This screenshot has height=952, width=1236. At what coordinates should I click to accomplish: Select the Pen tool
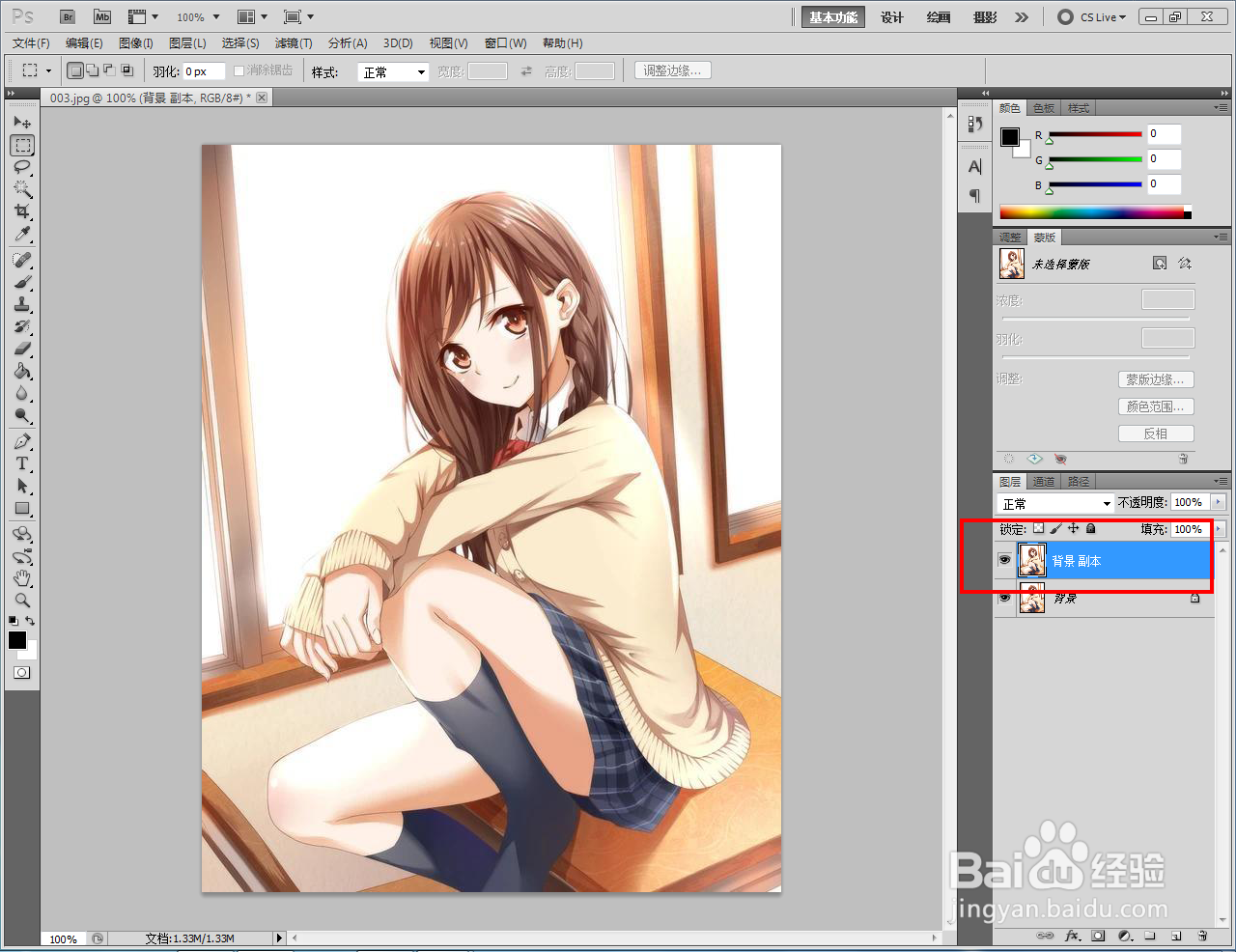[x=22, y=442]
